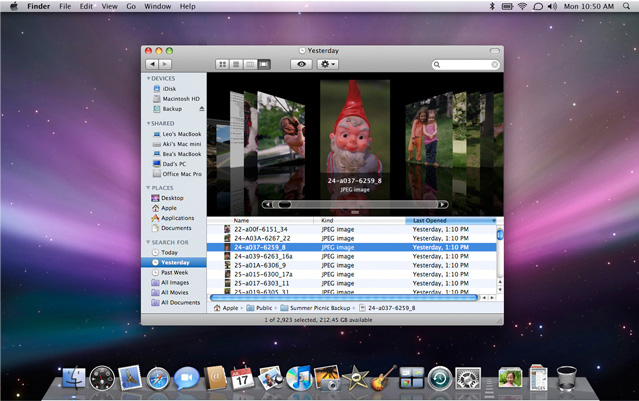Viewport: 639px width, 401px height.
Task: Select file 25-a01A-6306_9
Action: tap(352, 265)
